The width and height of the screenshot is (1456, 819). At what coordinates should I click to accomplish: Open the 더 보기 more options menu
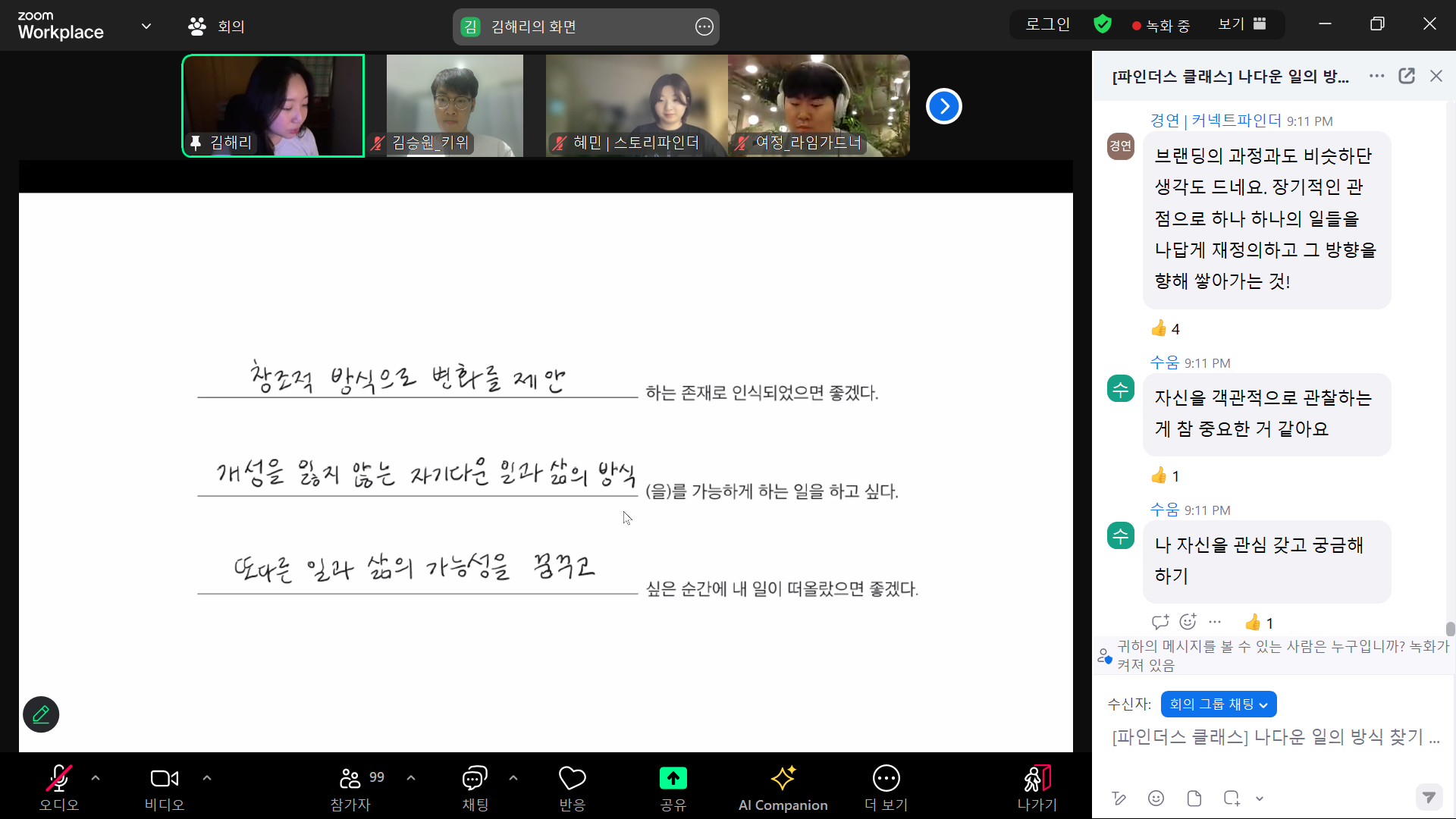(x=886, y=787)
